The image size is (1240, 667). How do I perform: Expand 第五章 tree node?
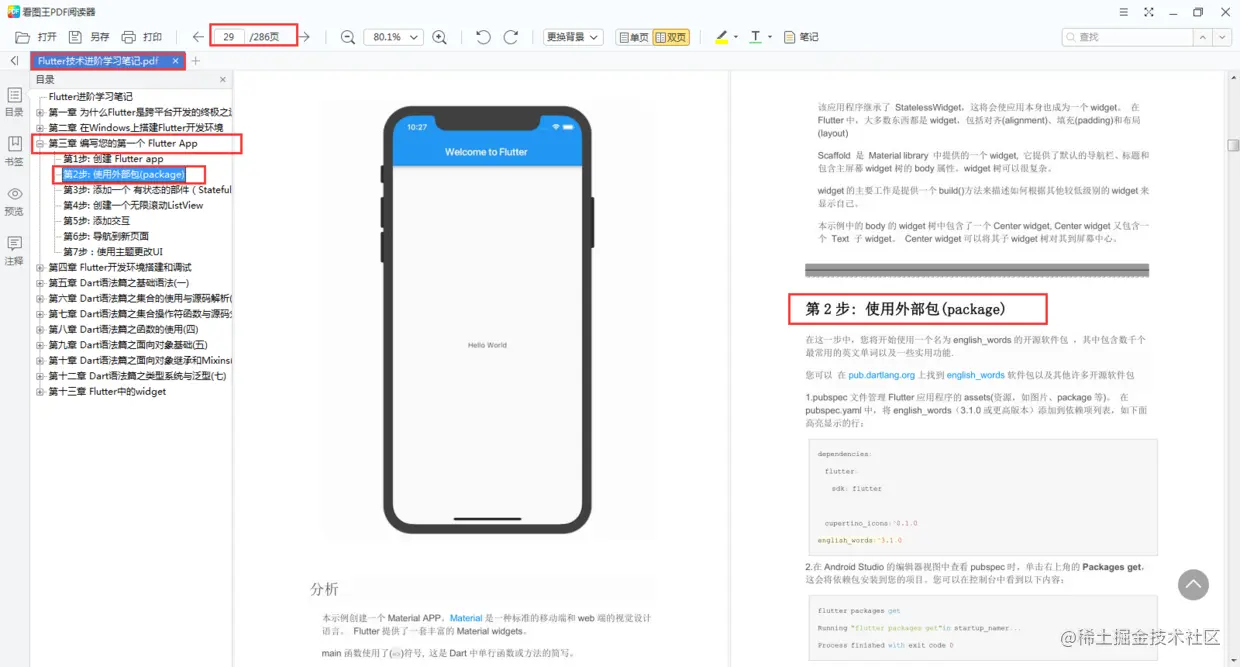40,283
